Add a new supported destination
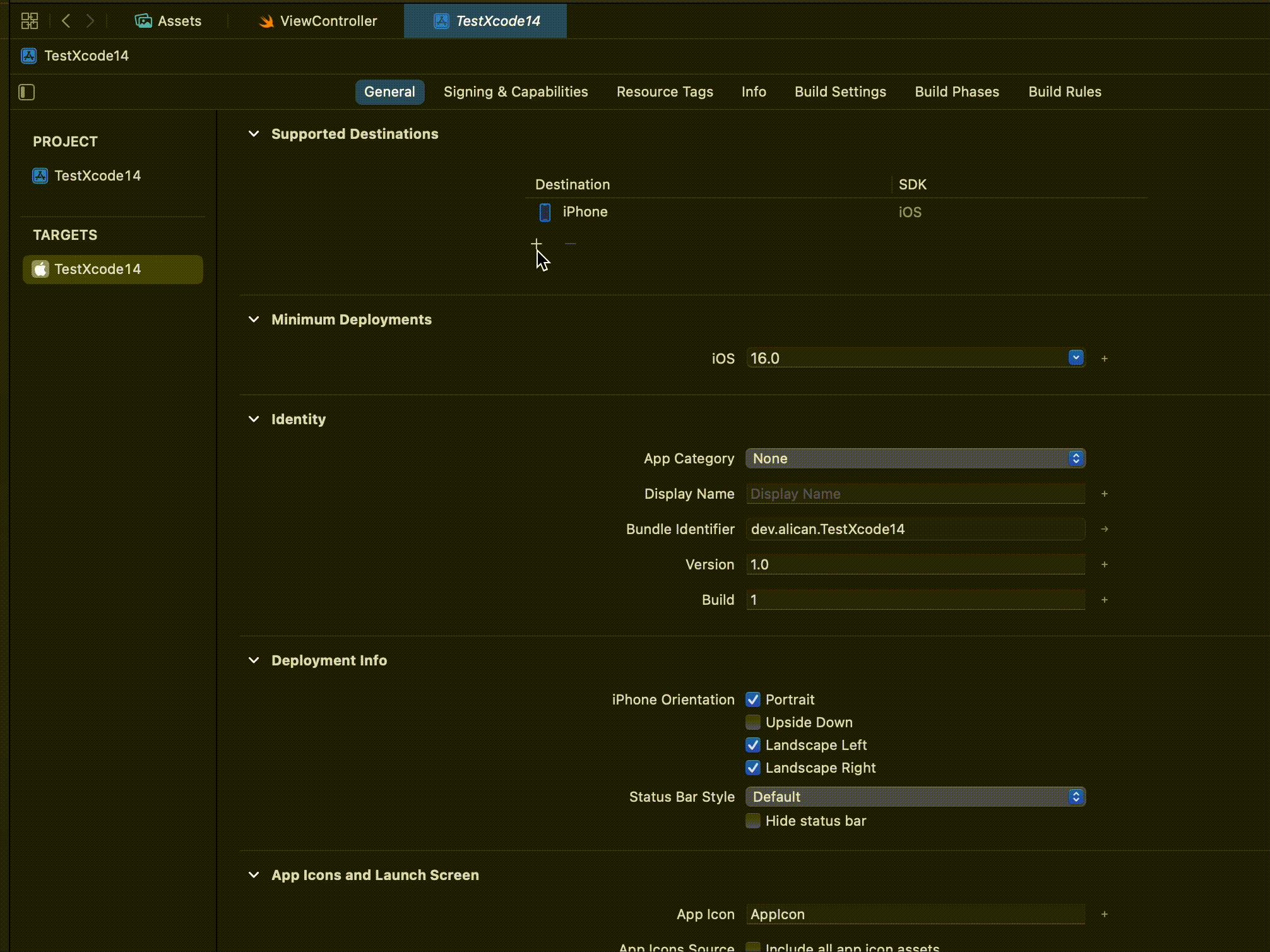The image size is (1270, 952). (x=537, y=243)
